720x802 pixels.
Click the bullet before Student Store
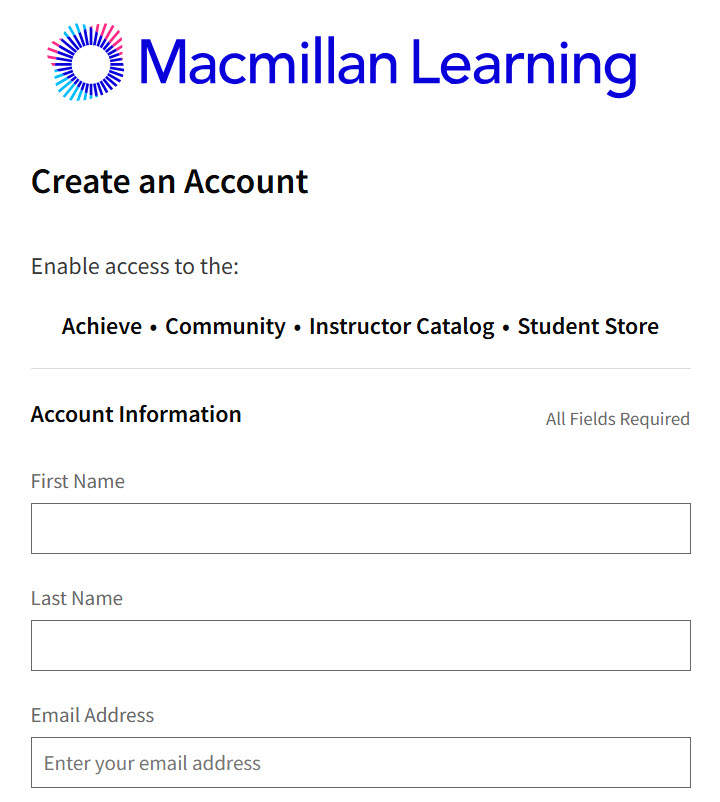point(506,328)
